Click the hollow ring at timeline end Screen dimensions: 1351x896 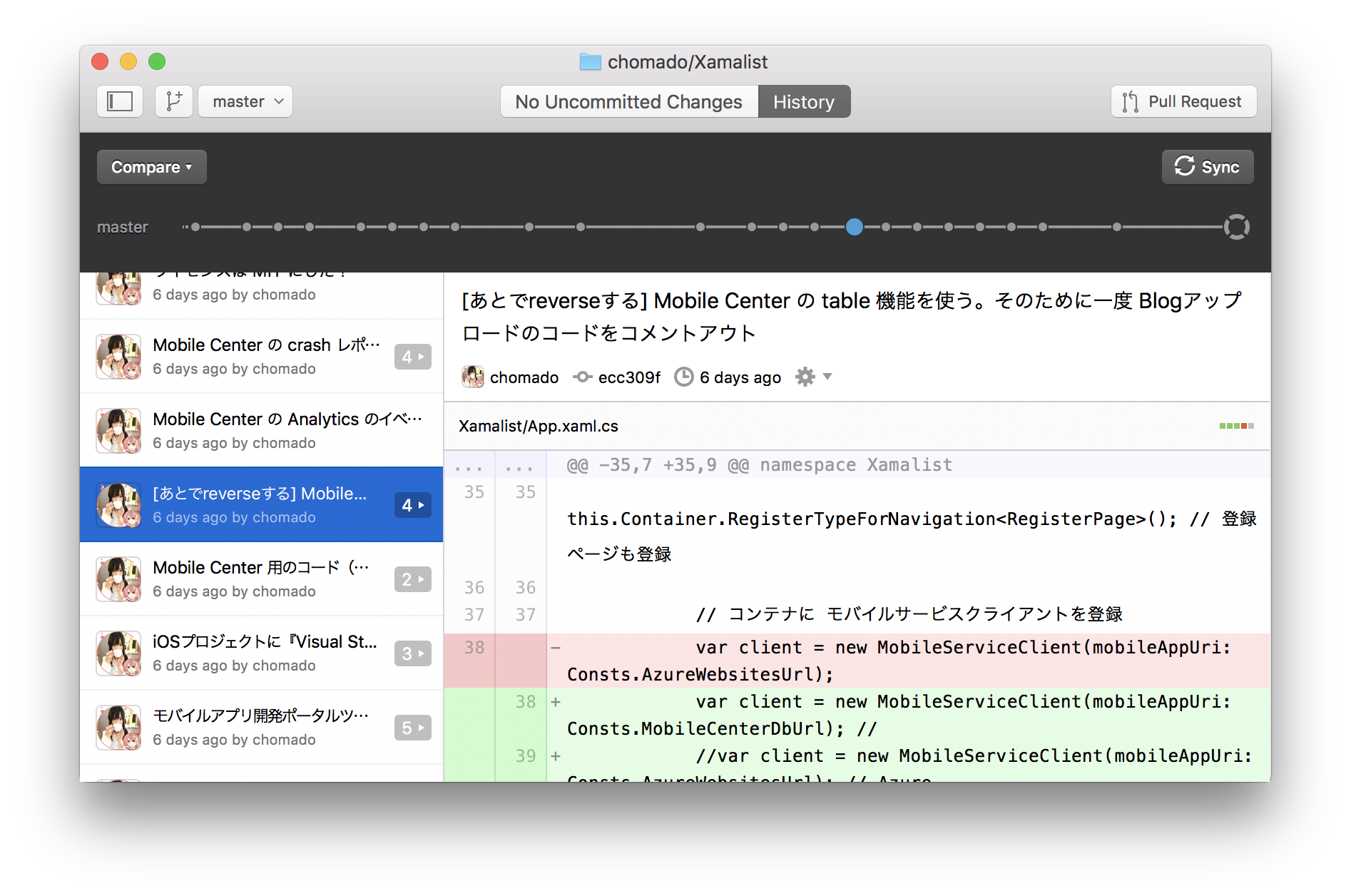(1237, 227)
